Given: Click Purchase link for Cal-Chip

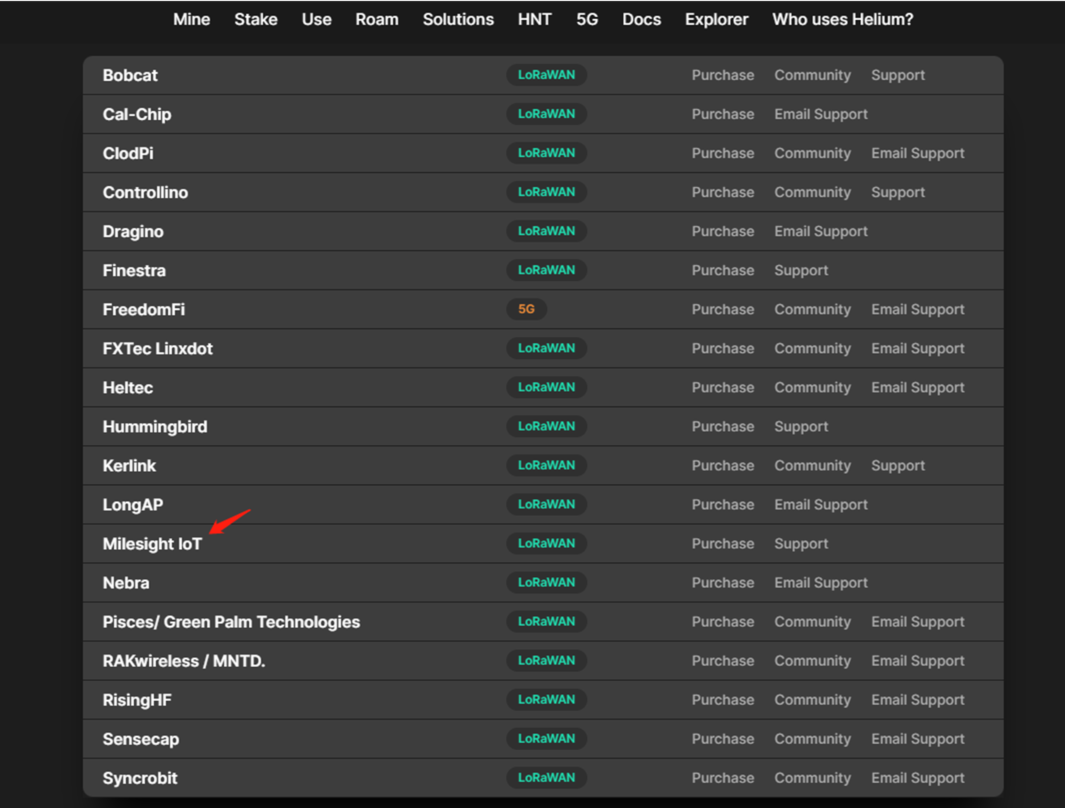Looking at the screenshot, I should click(x=723, y=114).
